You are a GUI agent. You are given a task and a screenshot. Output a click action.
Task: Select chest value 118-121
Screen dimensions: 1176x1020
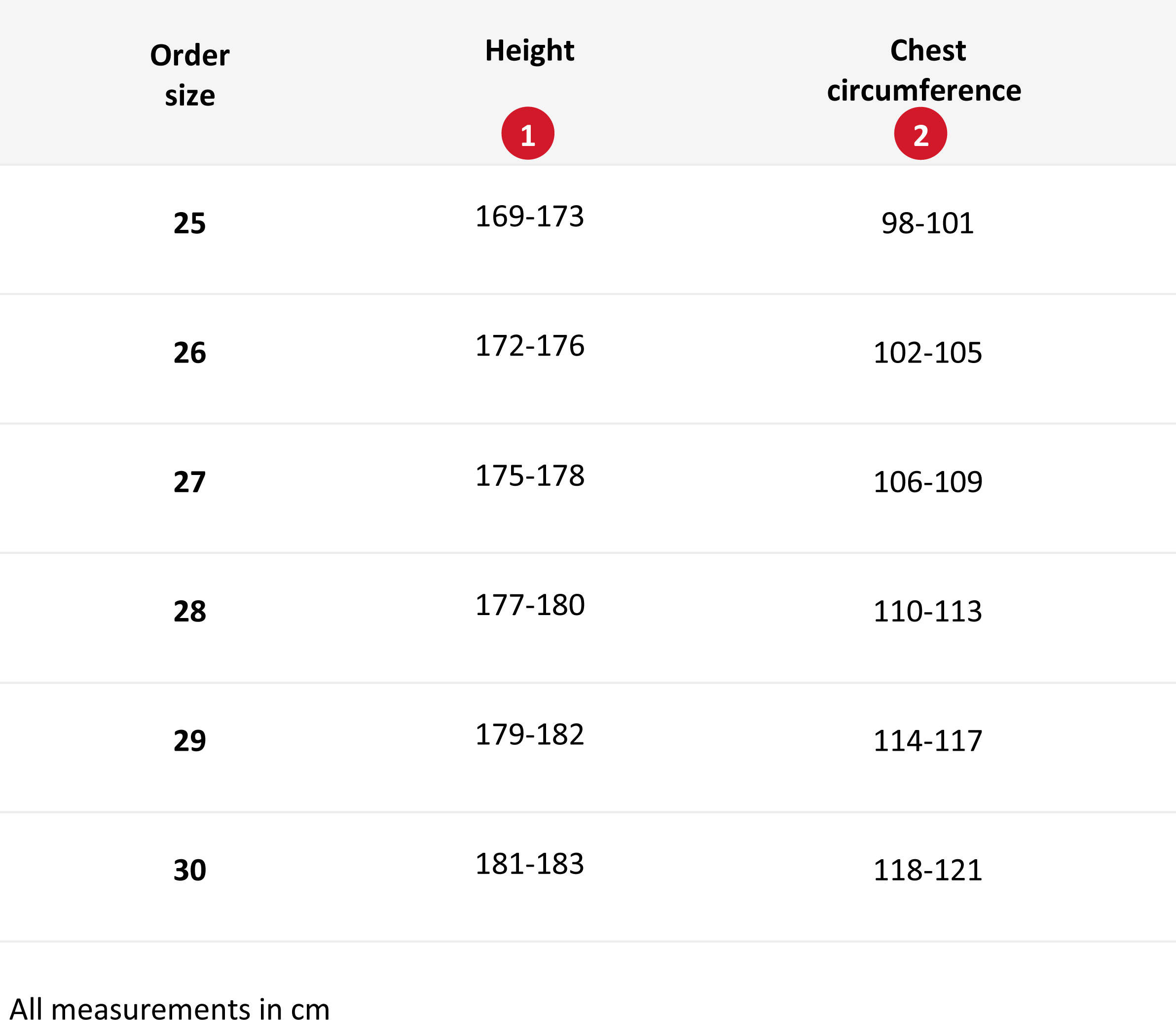[x=927, y=870]
